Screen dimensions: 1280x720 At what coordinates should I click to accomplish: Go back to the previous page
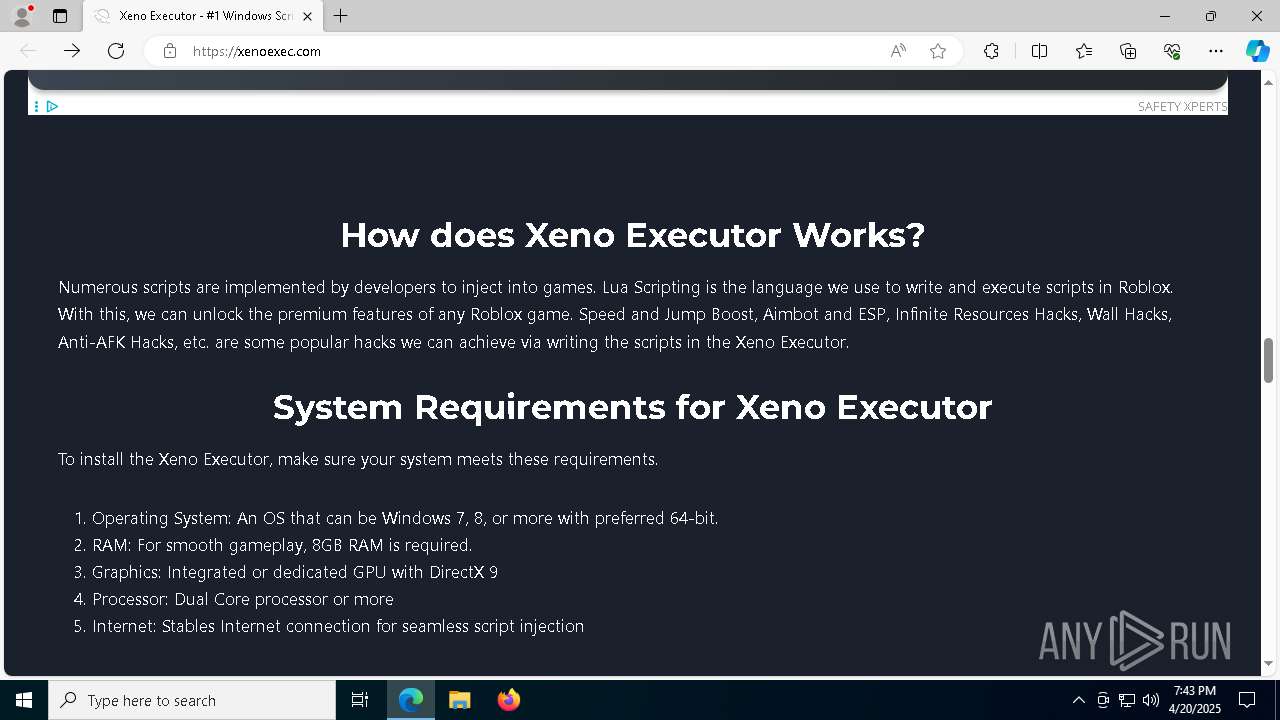pyautogui.click(x=28, y=51)
